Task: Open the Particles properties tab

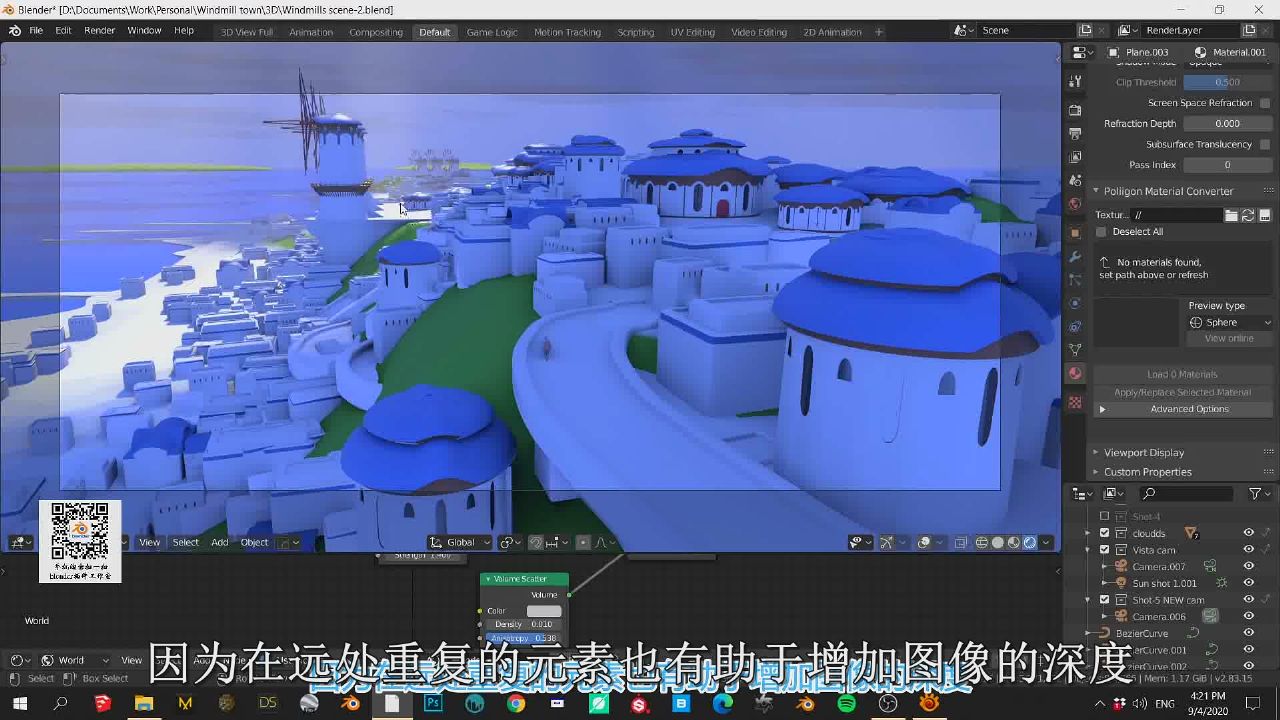Action: [1075, 280]
